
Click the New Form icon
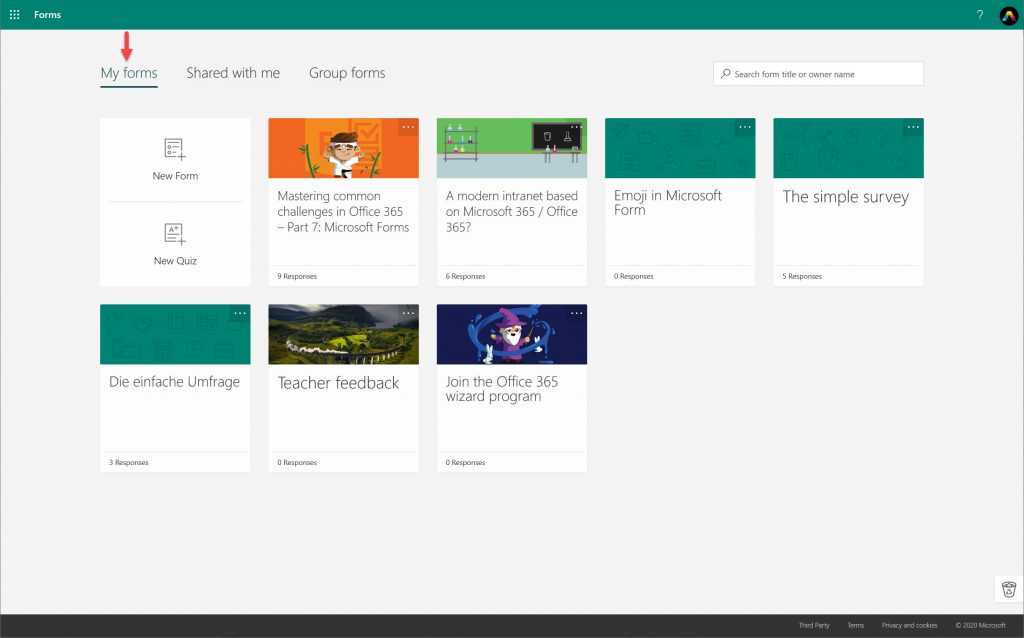[174, 148]
